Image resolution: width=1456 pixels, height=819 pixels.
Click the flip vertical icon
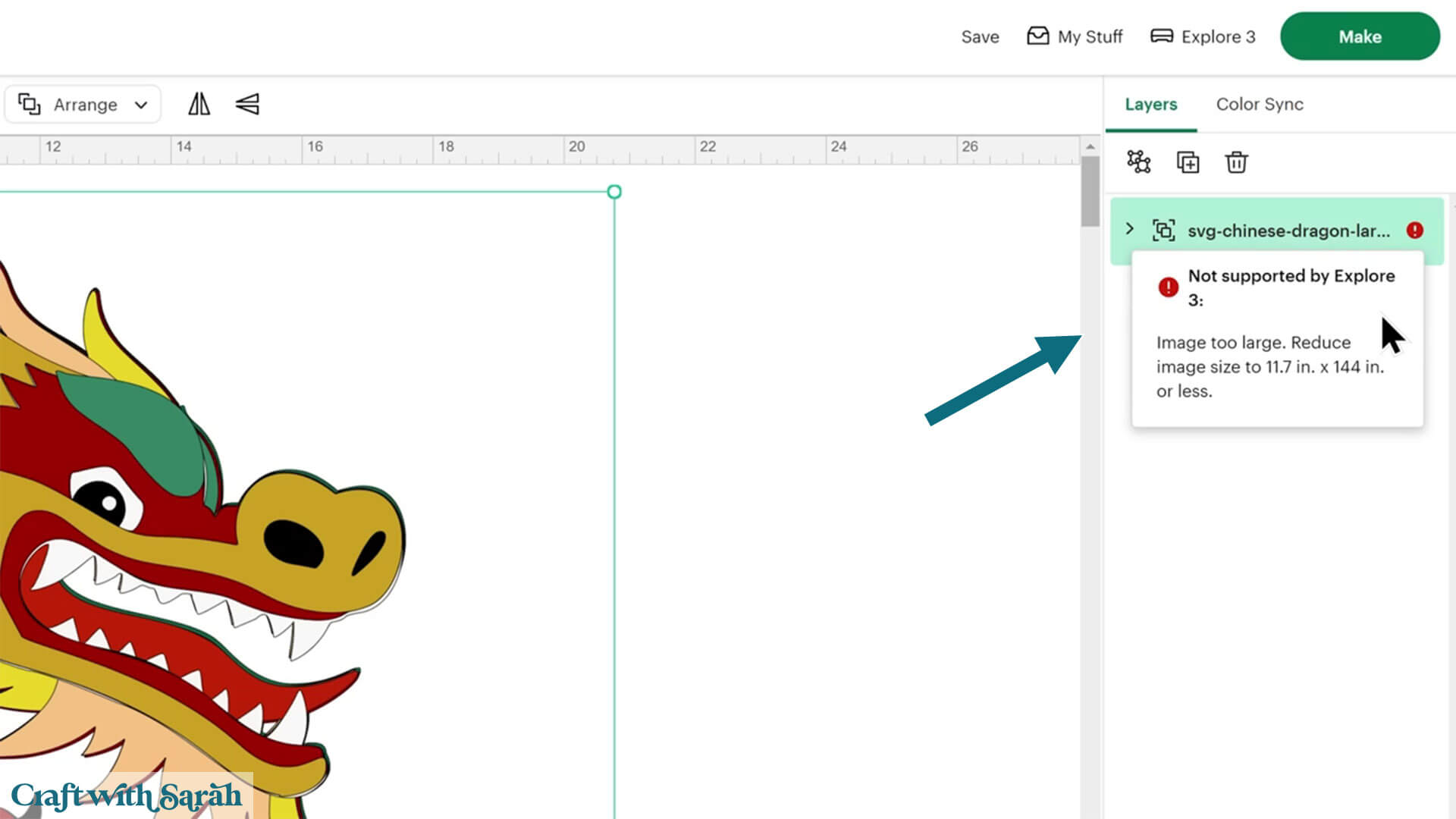coord(247,104)
